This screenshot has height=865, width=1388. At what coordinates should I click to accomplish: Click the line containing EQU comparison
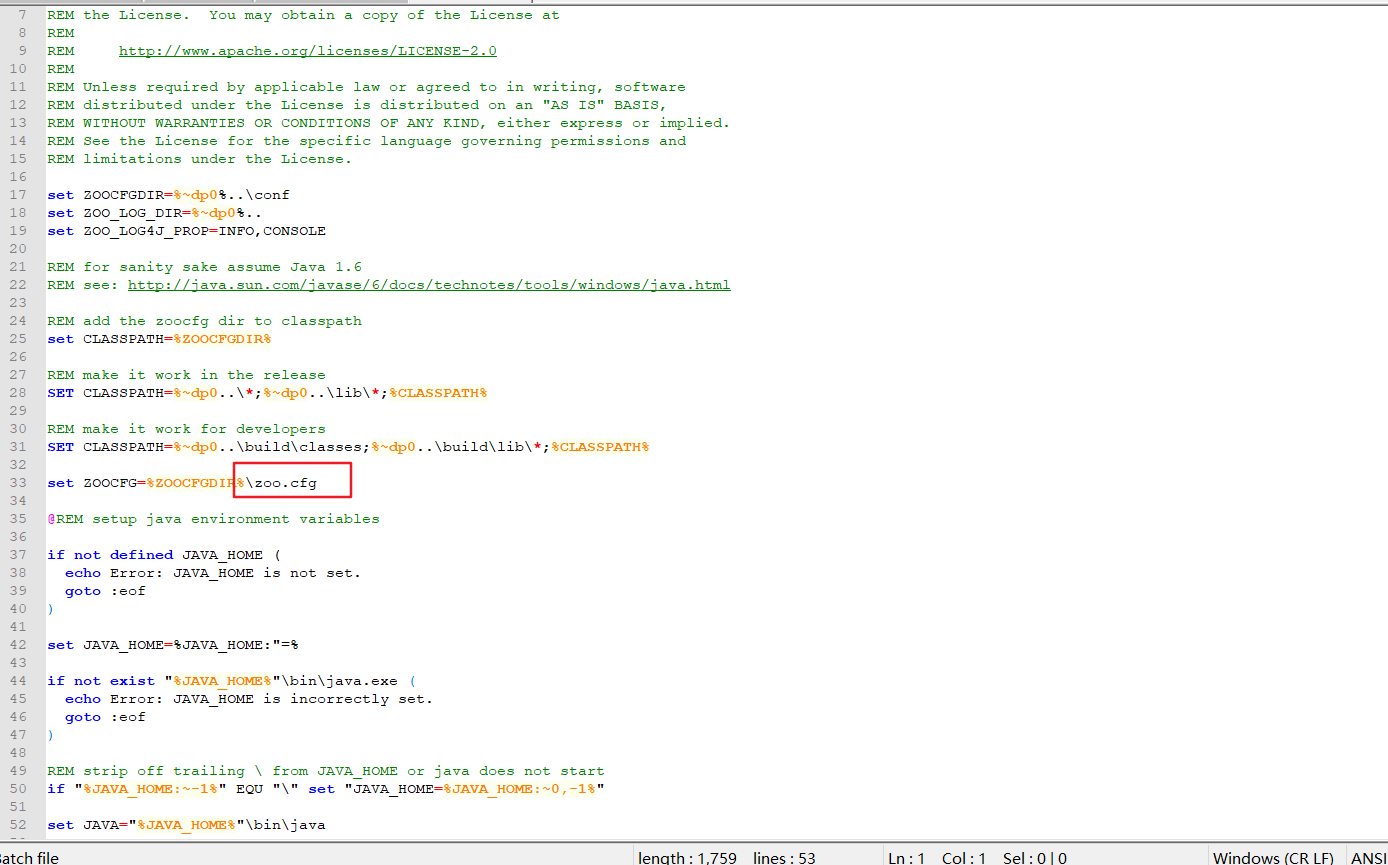coord(326,789)
